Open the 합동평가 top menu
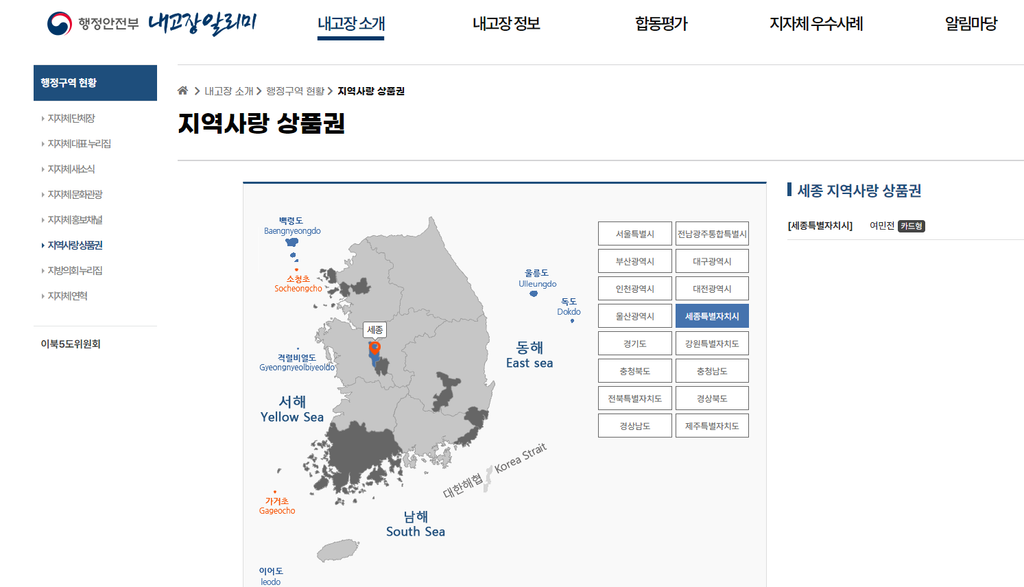 (x=661, y=24)
